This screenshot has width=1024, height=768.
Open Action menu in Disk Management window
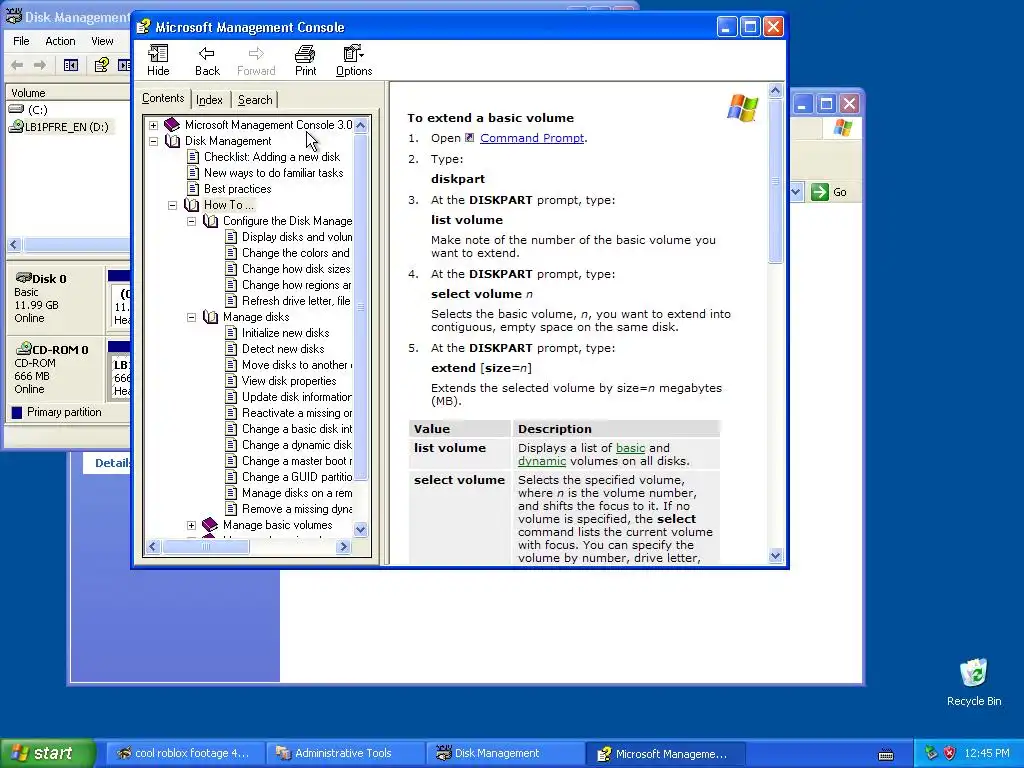click(60, 41)
